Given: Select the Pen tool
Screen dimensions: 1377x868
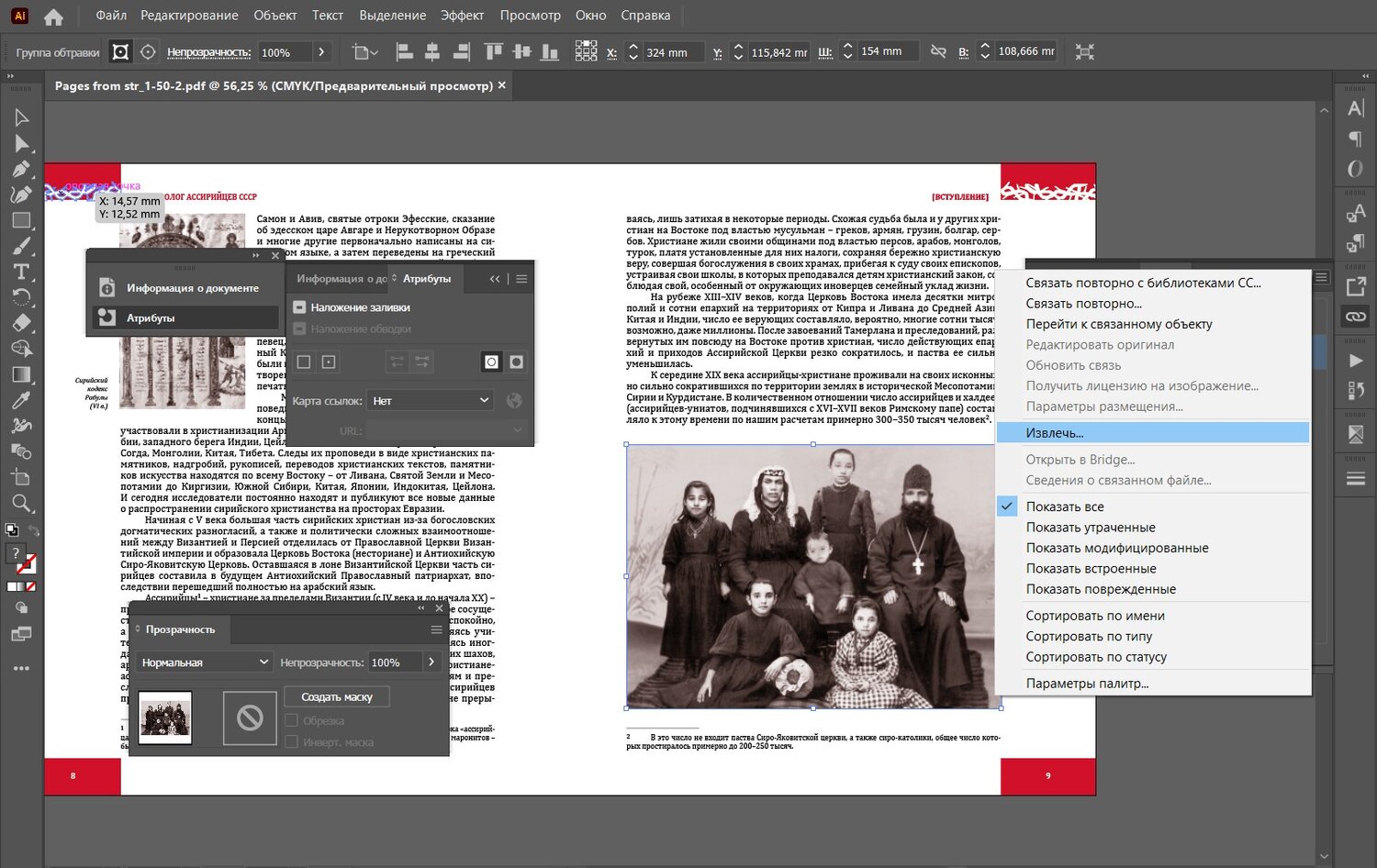Looking at the screenshot, I should tap(21, 169).
